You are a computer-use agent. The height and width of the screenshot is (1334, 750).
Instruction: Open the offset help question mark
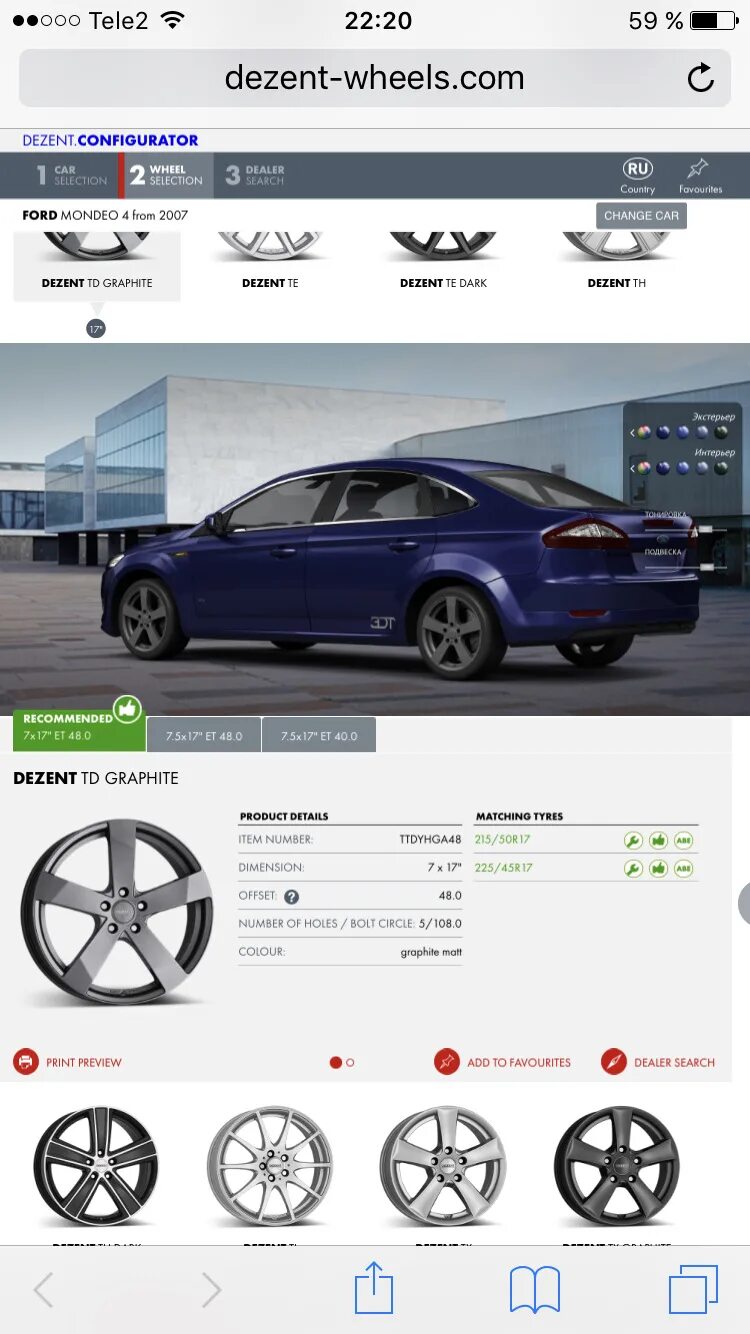tap(291, 897)
